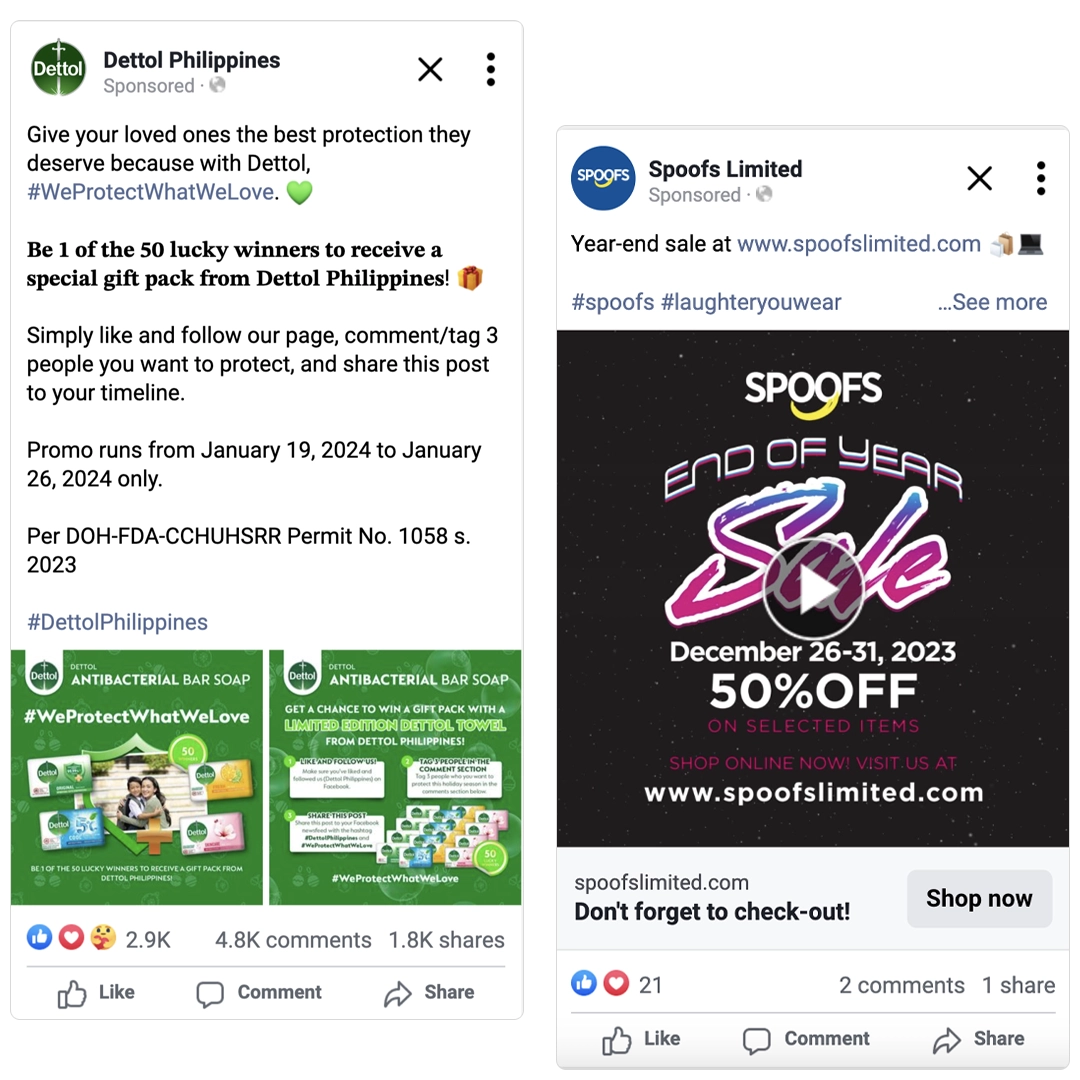Dismiss the Dettol Philippines sponsored post
Screen dimensions: 1080x1080
coord(430,69)
